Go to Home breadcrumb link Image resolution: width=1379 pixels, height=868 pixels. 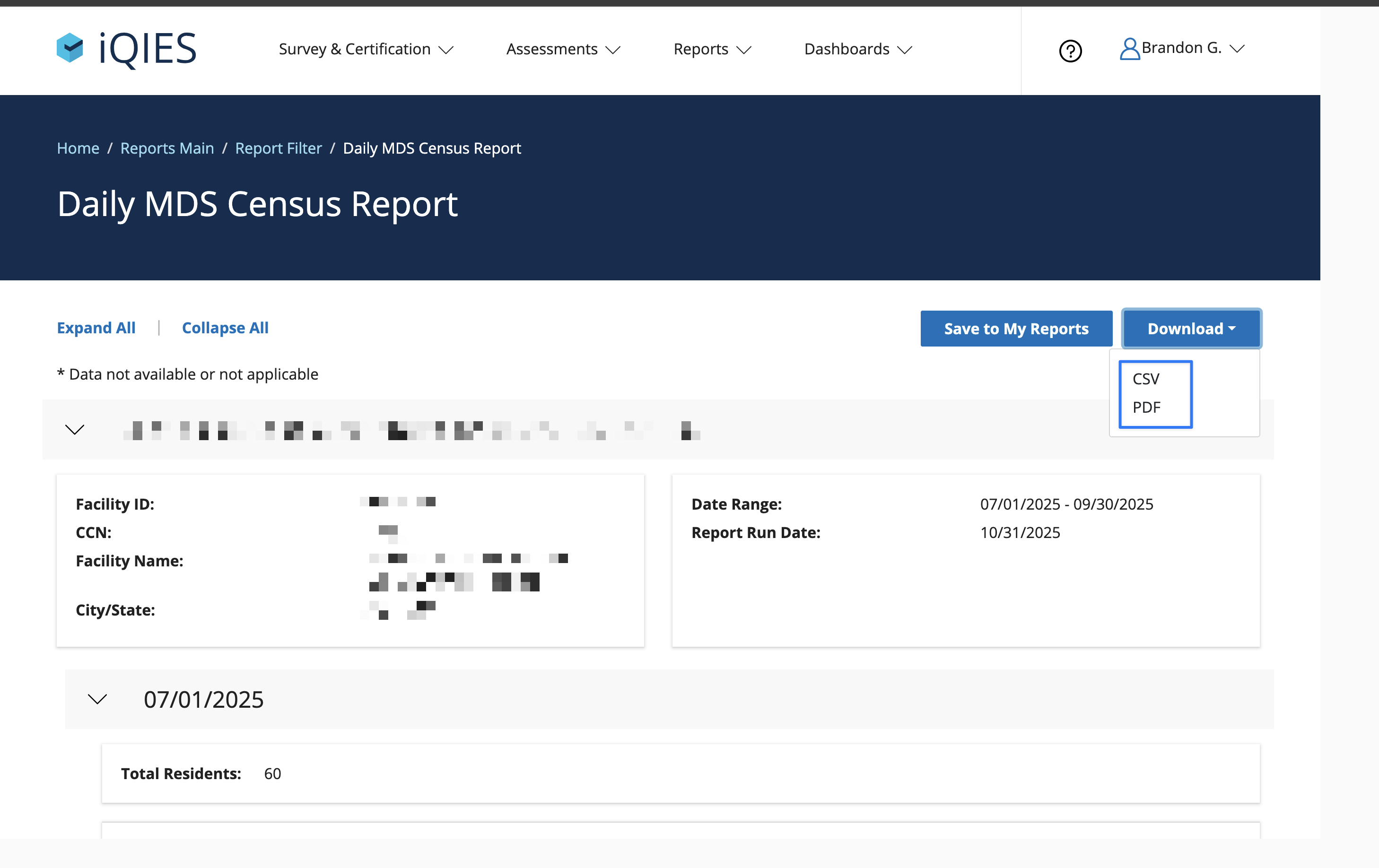tap(78, 148)
